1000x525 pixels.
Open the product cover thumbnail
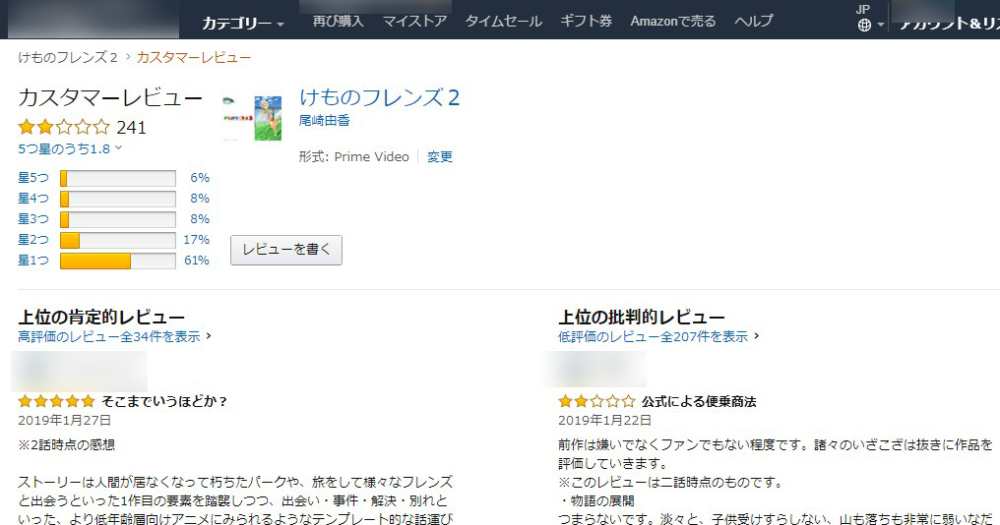click(253, 118)
